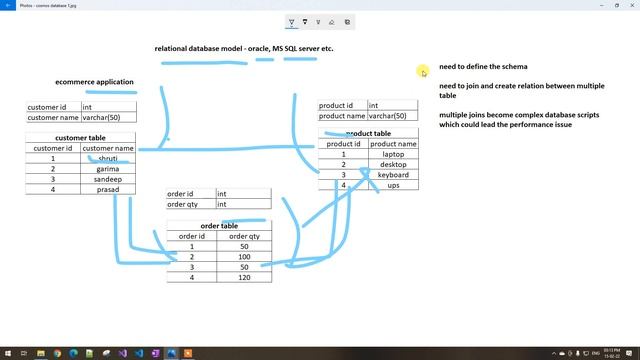Launch Google Chrome from the taskbar
Viewport: 640px width, 360px height.
coord(57,353)
